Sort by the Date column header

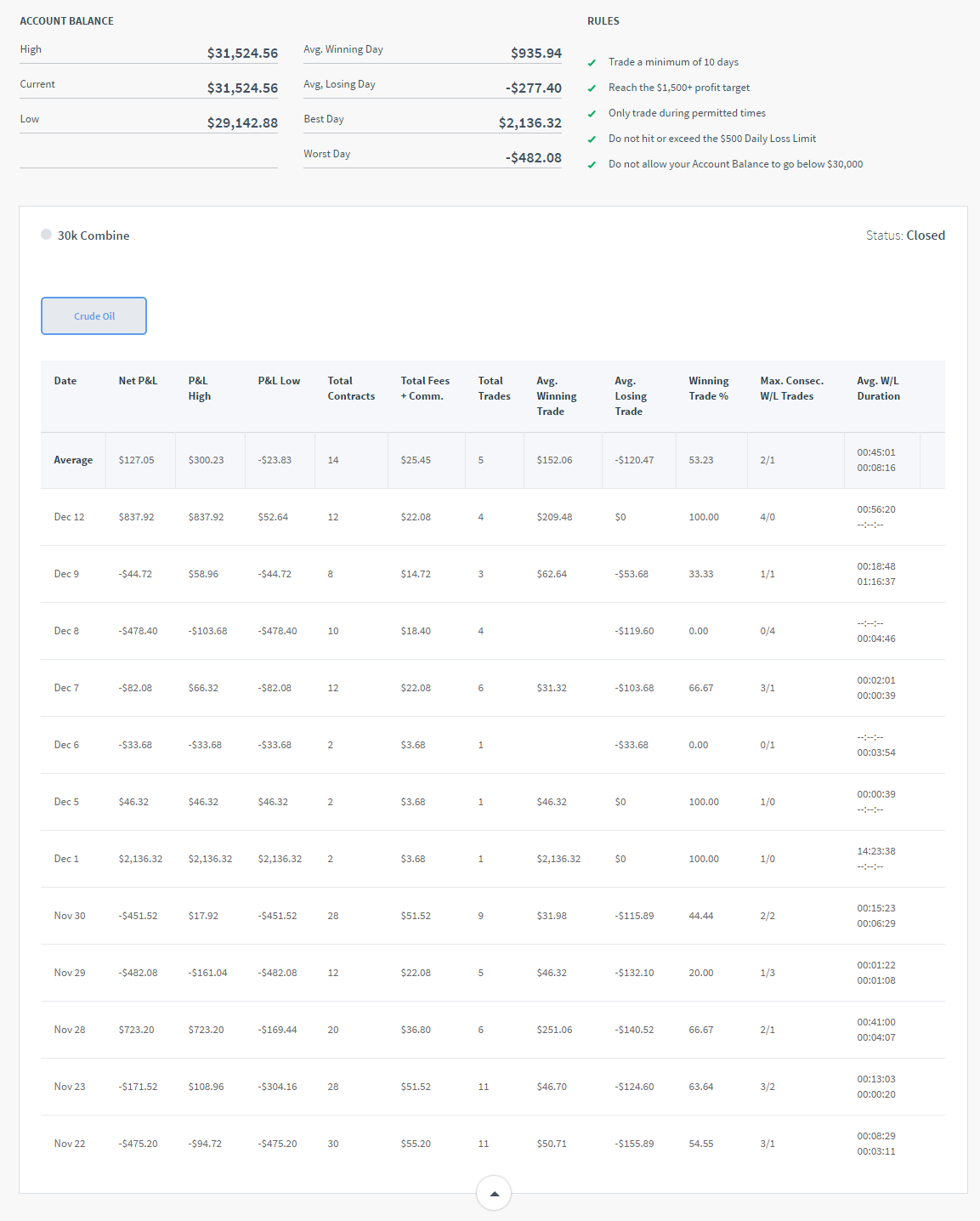[x=65, y=381]
